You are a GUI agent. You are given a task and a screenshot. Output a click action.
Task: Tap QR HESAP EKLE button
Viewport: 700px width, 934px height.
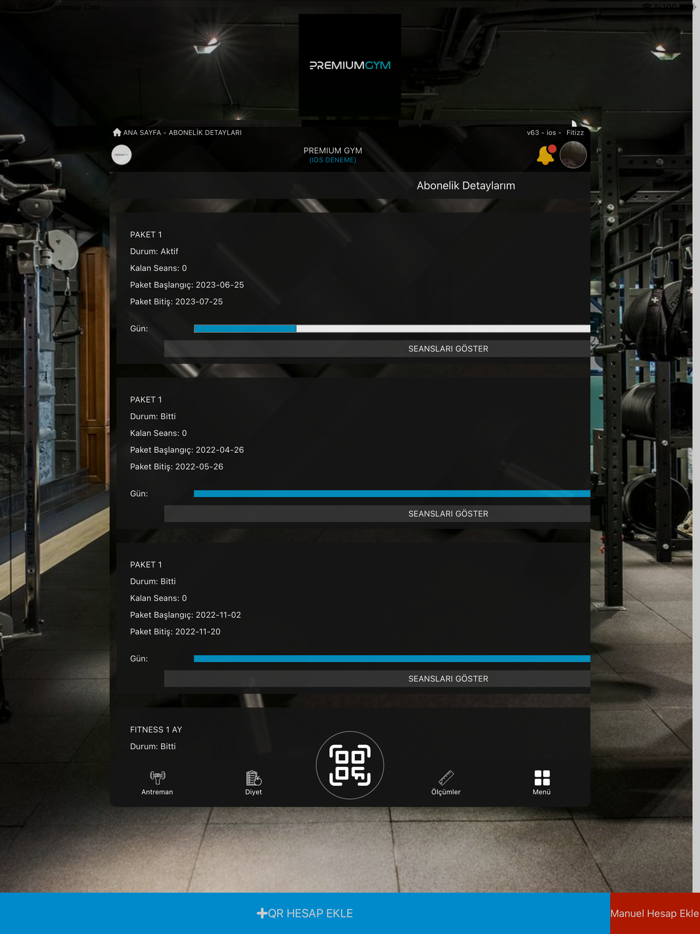pos(305,913)
